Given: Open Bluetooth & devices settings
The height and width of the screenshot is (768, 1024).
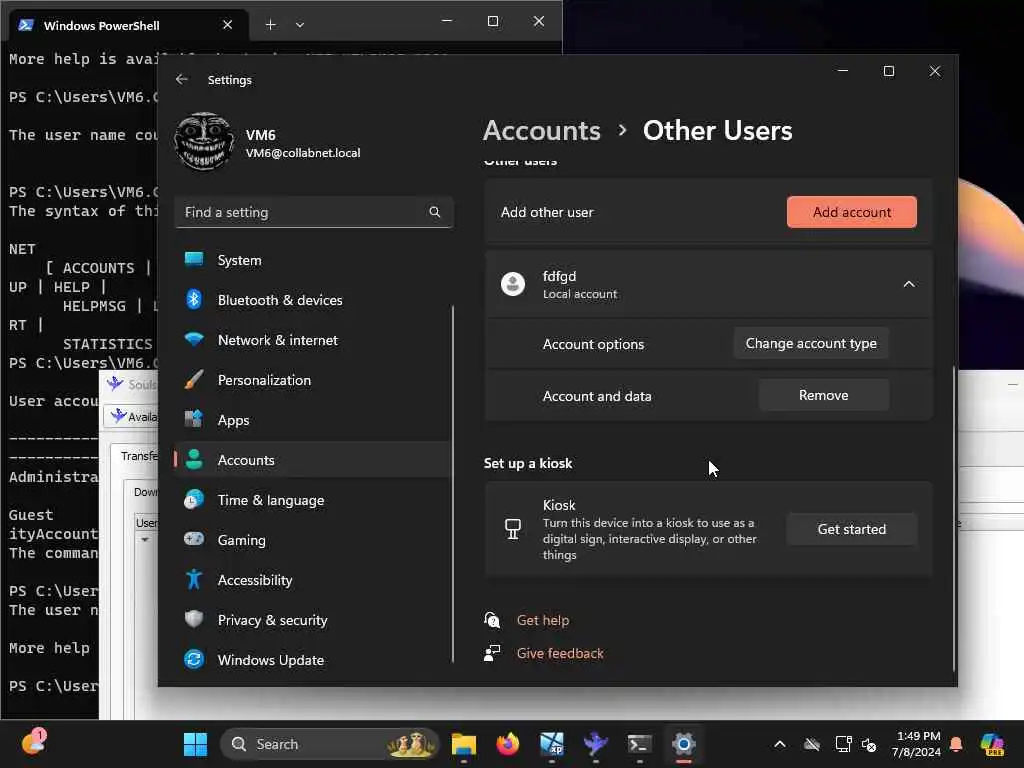Looking at the screenshot, I should coord(313,300).
